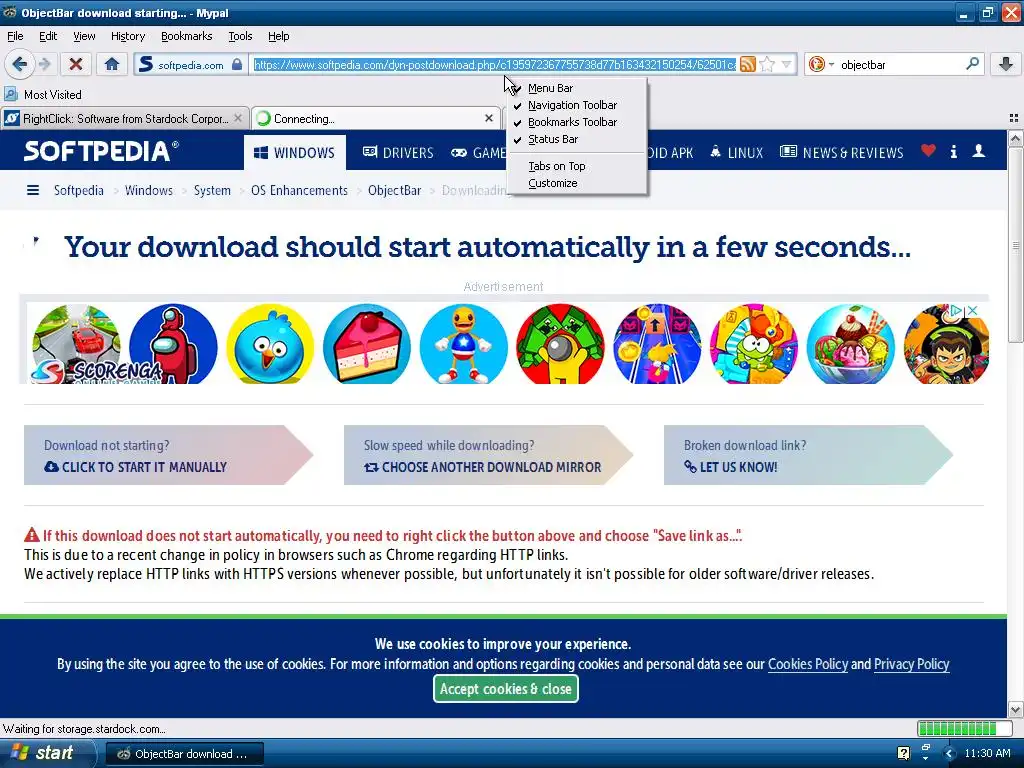Go to System breadcrumb link
Screen dimensions: 1024x768
[212, 190]
